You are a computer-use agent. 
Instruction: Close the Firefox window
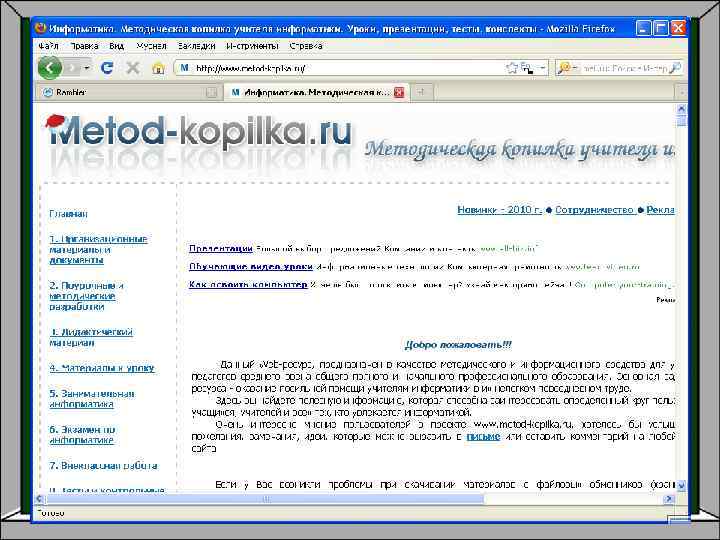[x=678, y=28]
